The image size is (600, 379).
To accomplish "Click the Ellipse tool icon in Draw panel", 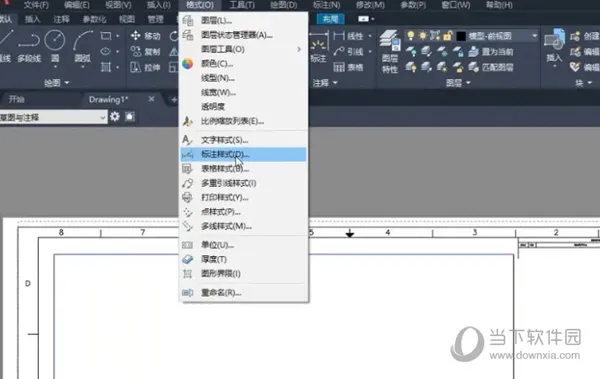I will click(x=106, y=51).
